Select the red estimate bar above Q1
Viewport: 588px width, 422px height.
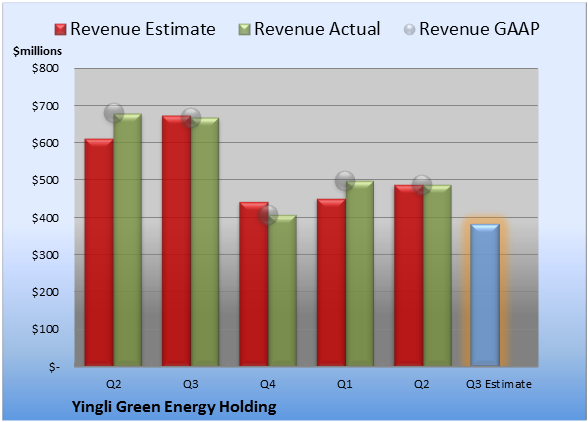(332, 282)
